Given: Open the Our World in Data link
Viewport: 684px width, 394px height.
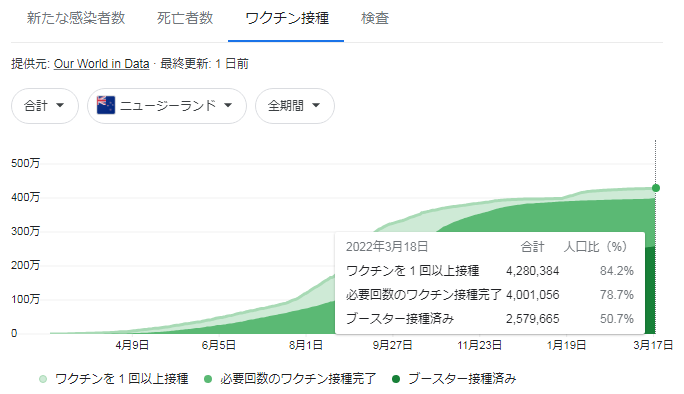Looking at the screenshot, I should 101,64.
